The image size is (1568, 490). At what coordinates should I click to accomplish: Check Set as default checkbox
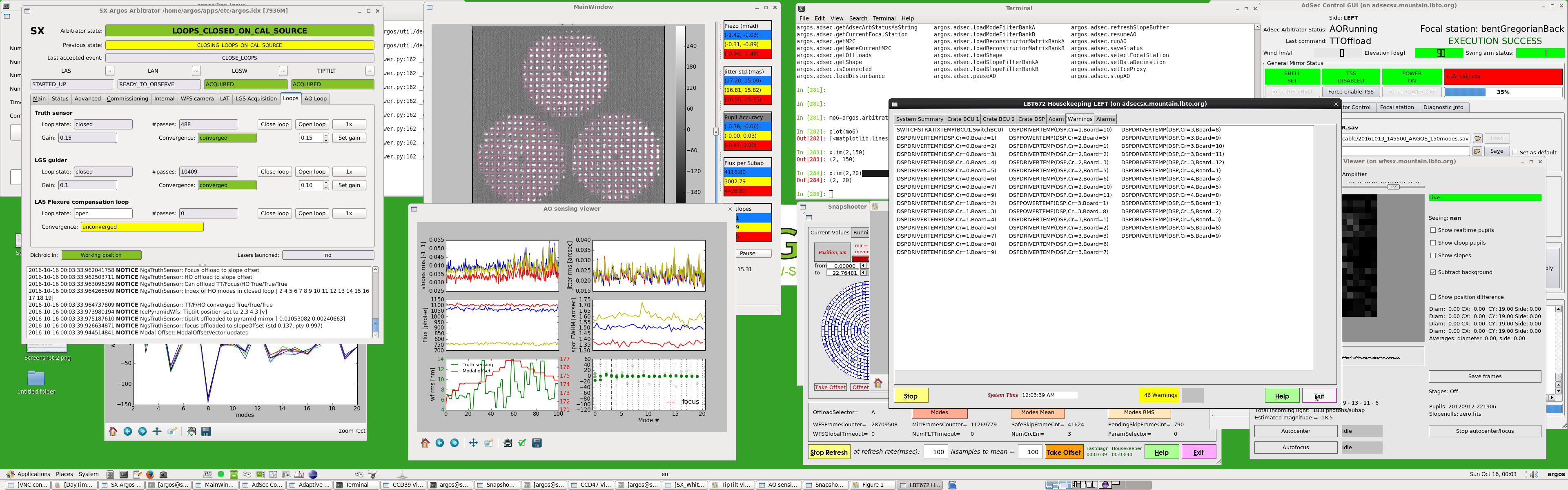point(1515,152)
